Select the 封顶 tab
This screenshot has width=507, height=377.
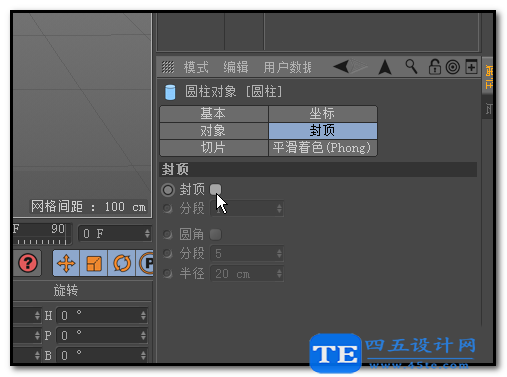(323, 131)
